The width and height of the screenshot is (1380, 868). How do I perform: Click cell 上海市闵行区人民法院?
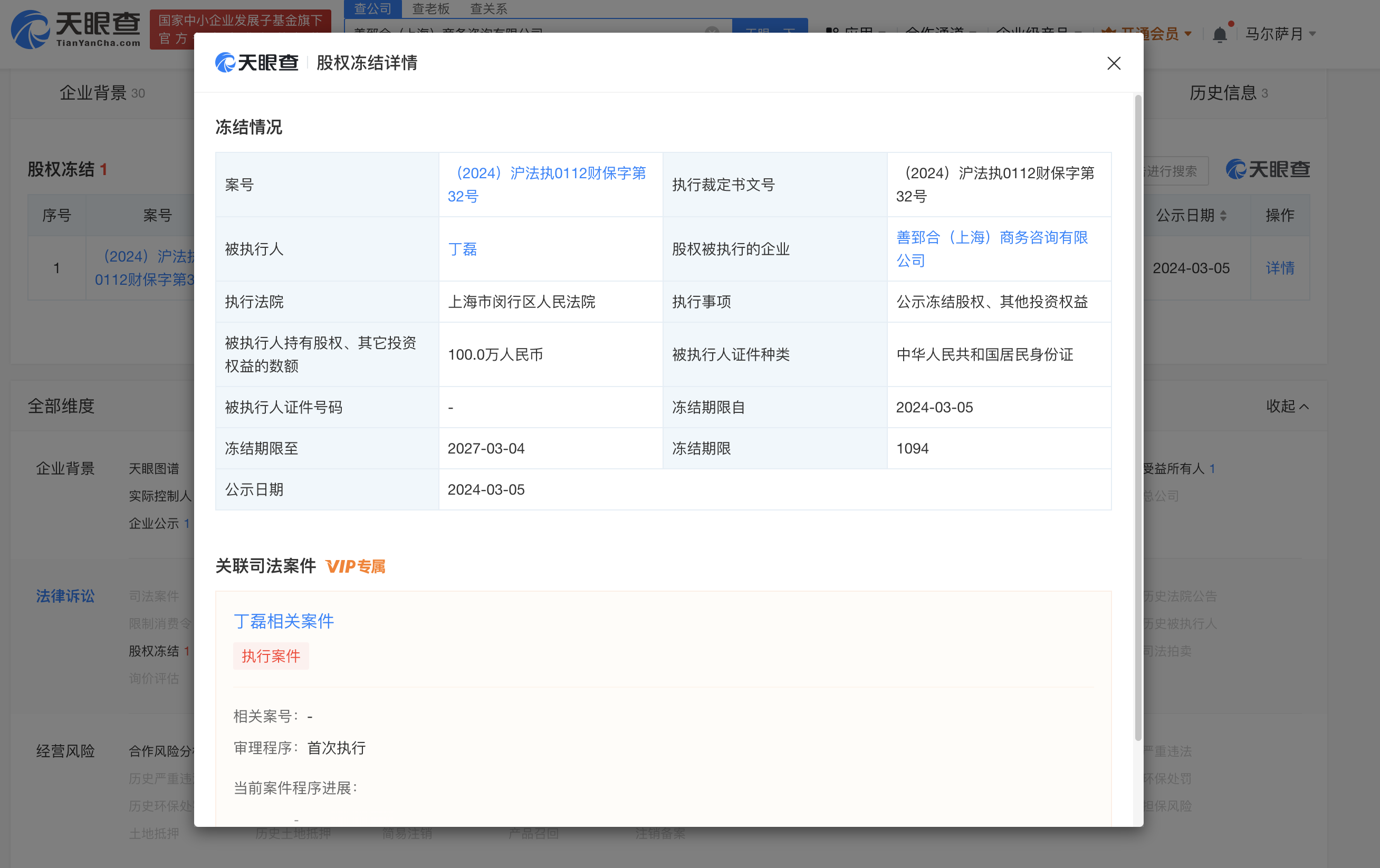(551, 301)
